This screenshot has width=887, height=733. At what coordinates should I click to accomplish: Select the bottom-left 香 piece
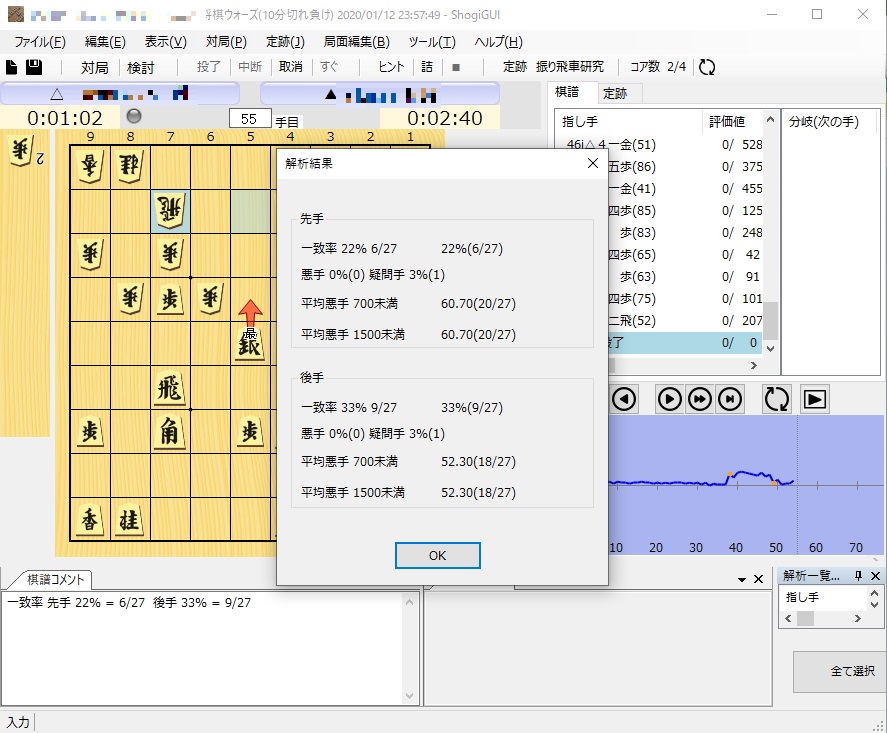[x=90, y=520]
